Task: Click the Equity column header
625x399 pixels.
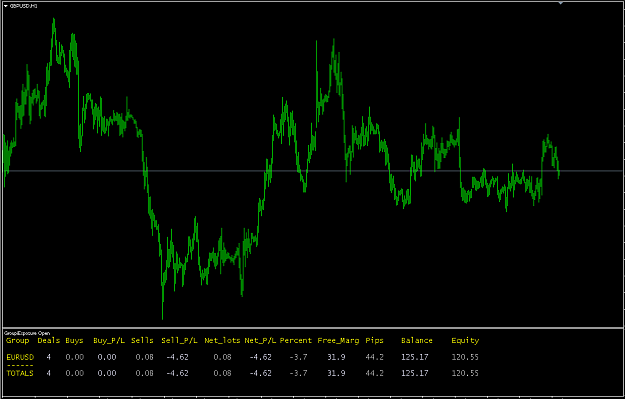Action: point(465,341)
